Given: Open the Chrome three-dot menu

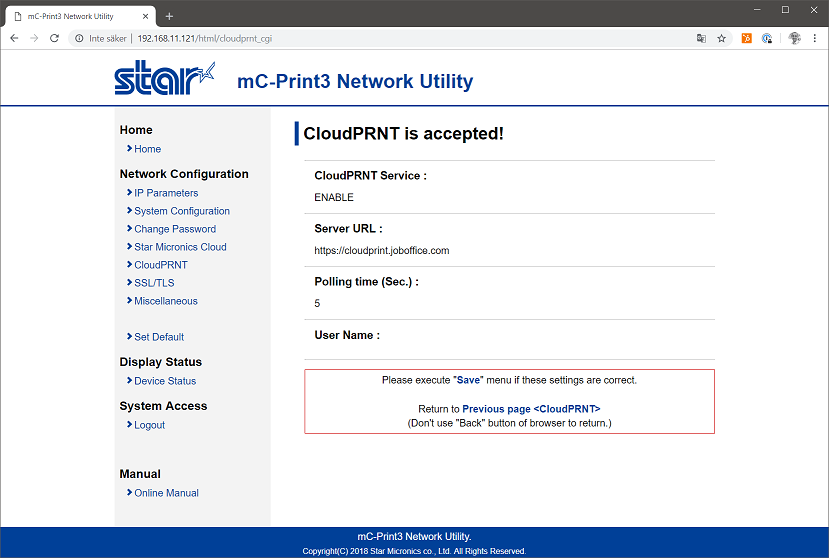Looking at the screenshot, I should click(815, 38).
